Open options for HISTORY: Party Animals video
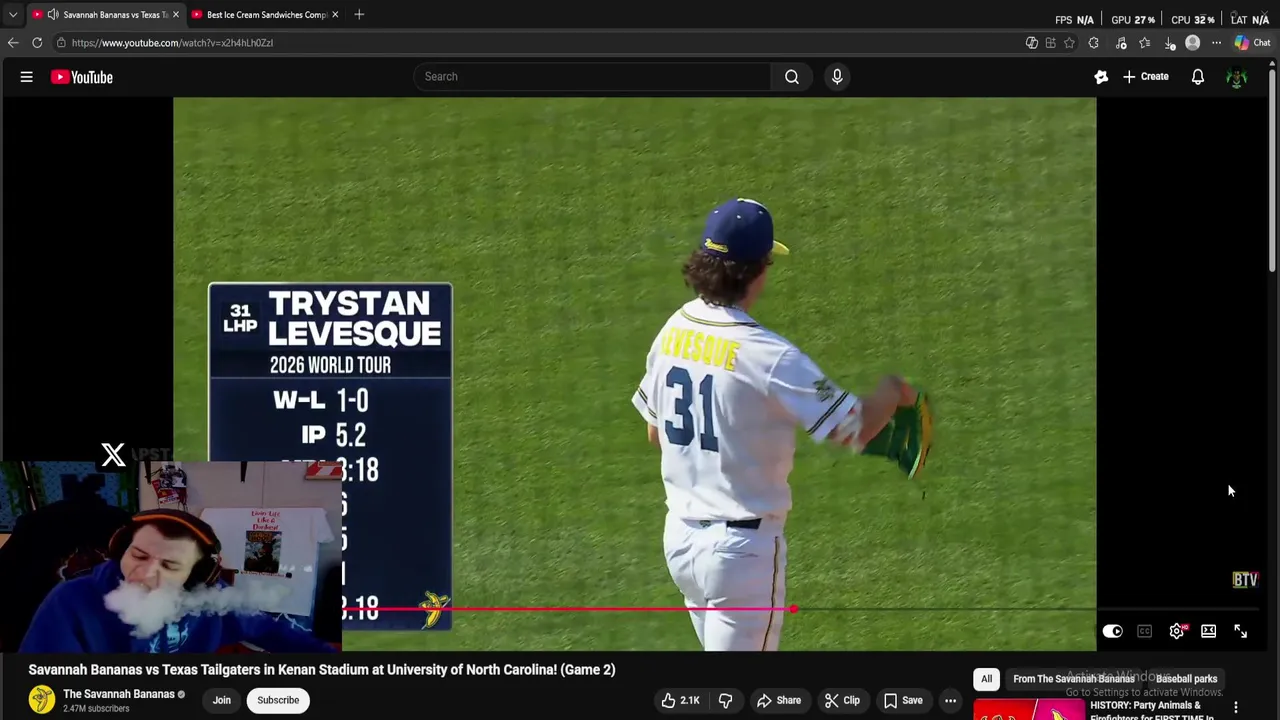 [1236, 707]
